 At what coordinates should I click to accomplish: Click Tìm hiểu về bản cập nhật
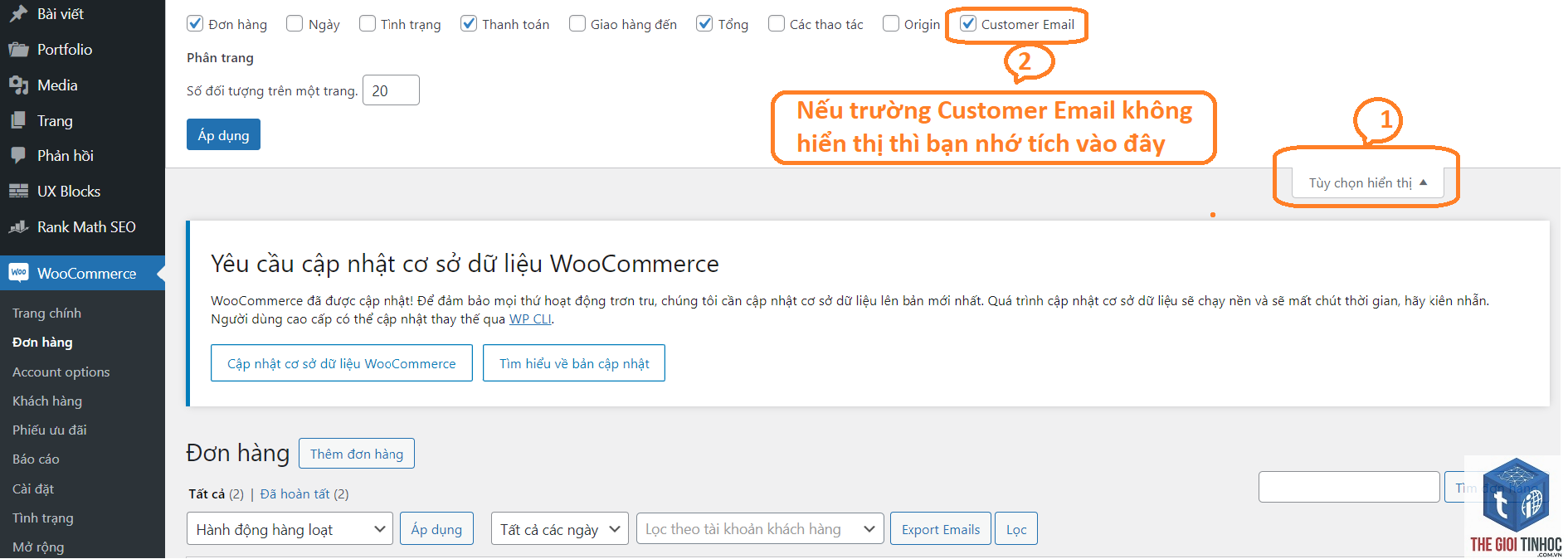[574, 363]
